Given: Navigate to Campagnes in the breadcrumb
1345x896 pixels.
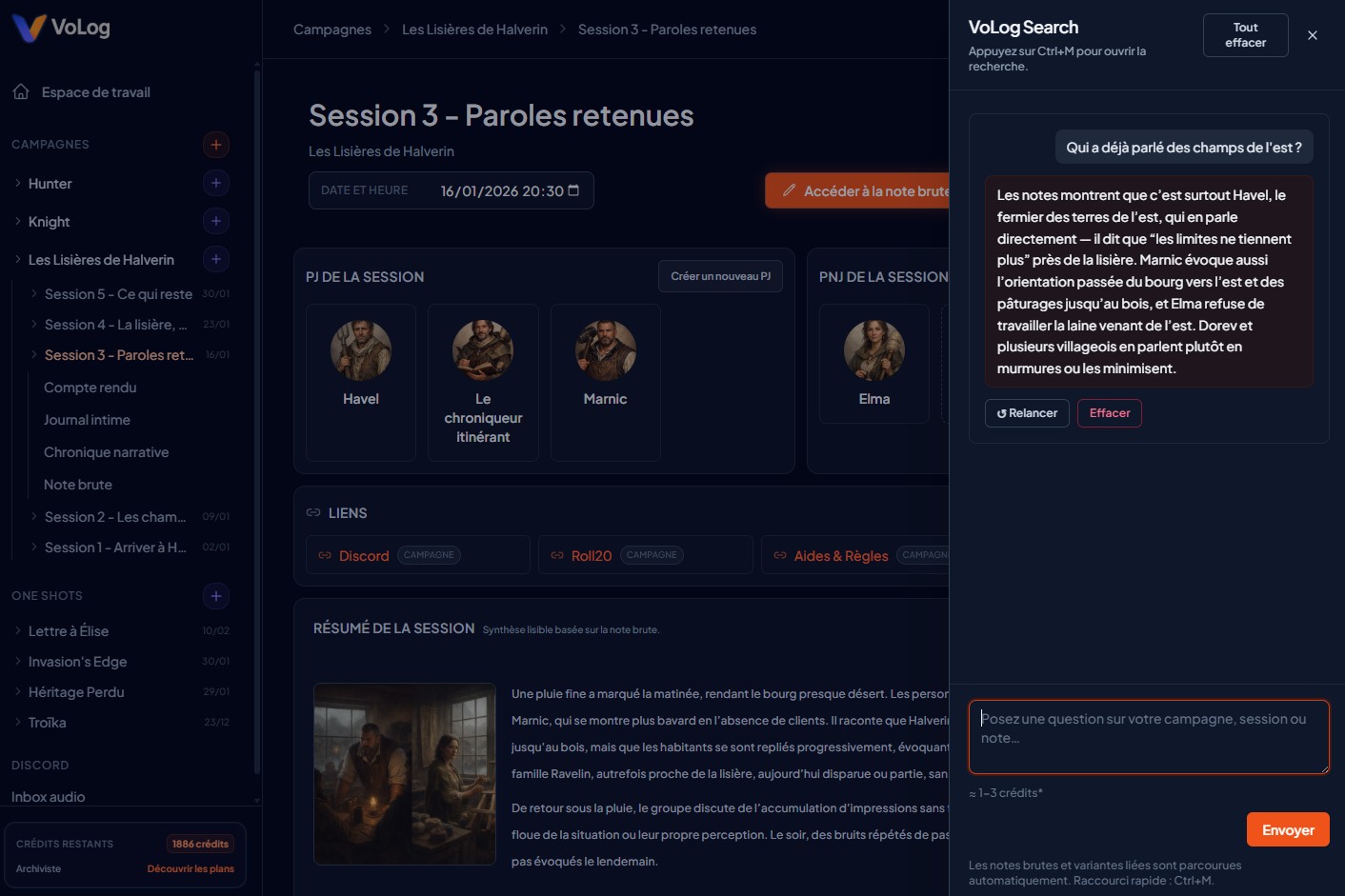Looking at the screenshot, I should pyautogui.click(x=331, y=30).
